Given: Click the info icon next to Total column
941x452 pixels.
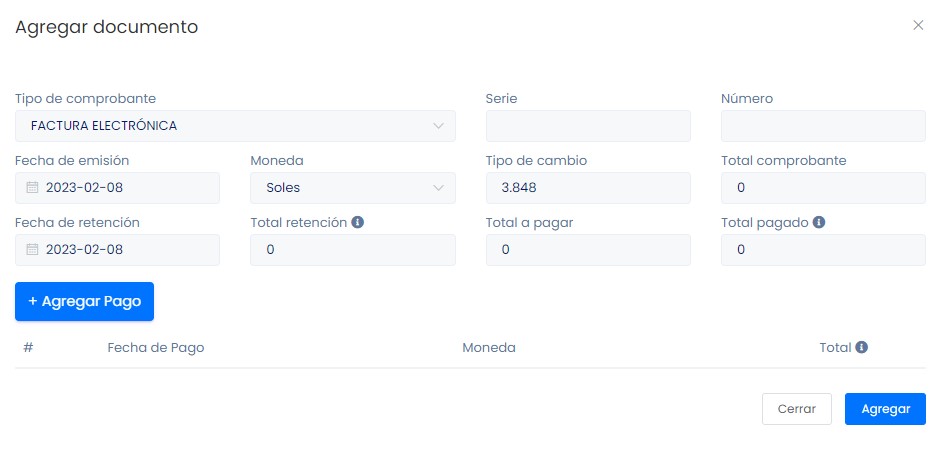Looking at the screenshot, I should pyautogui.click(x=861, y=347).
